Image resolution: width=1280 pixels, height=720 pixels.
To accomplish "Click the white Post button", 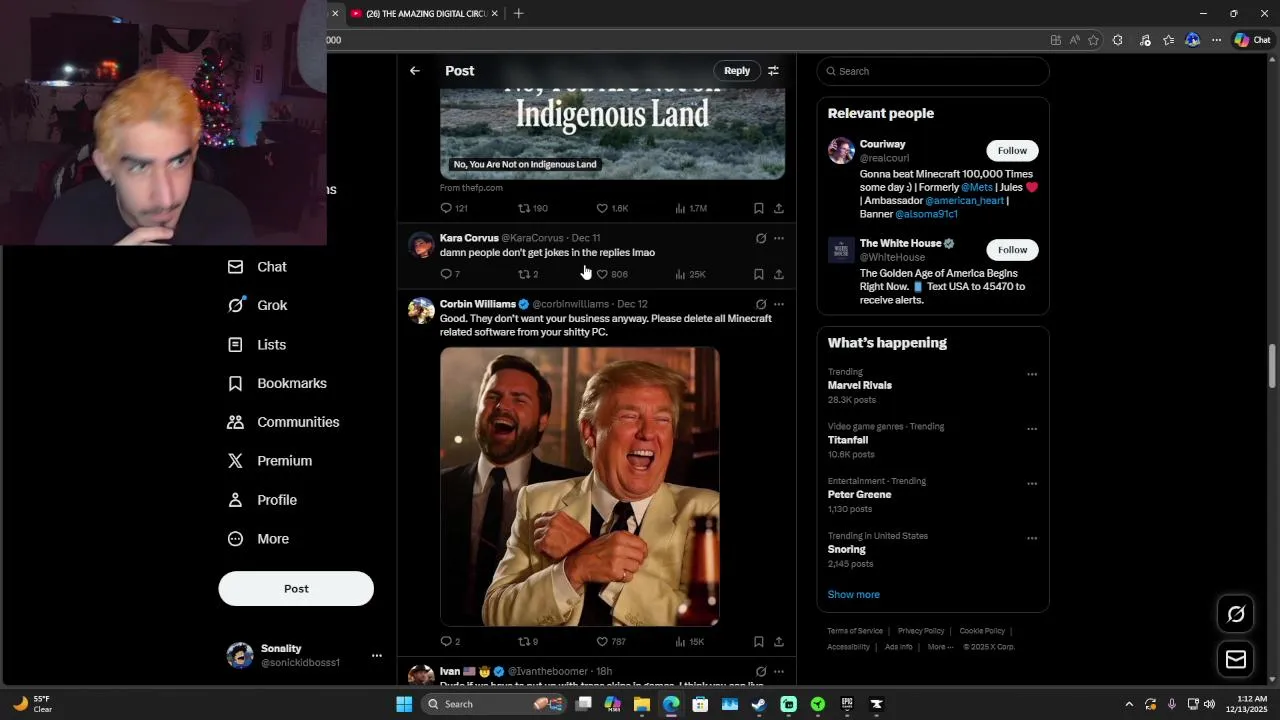I will (296, 589).
